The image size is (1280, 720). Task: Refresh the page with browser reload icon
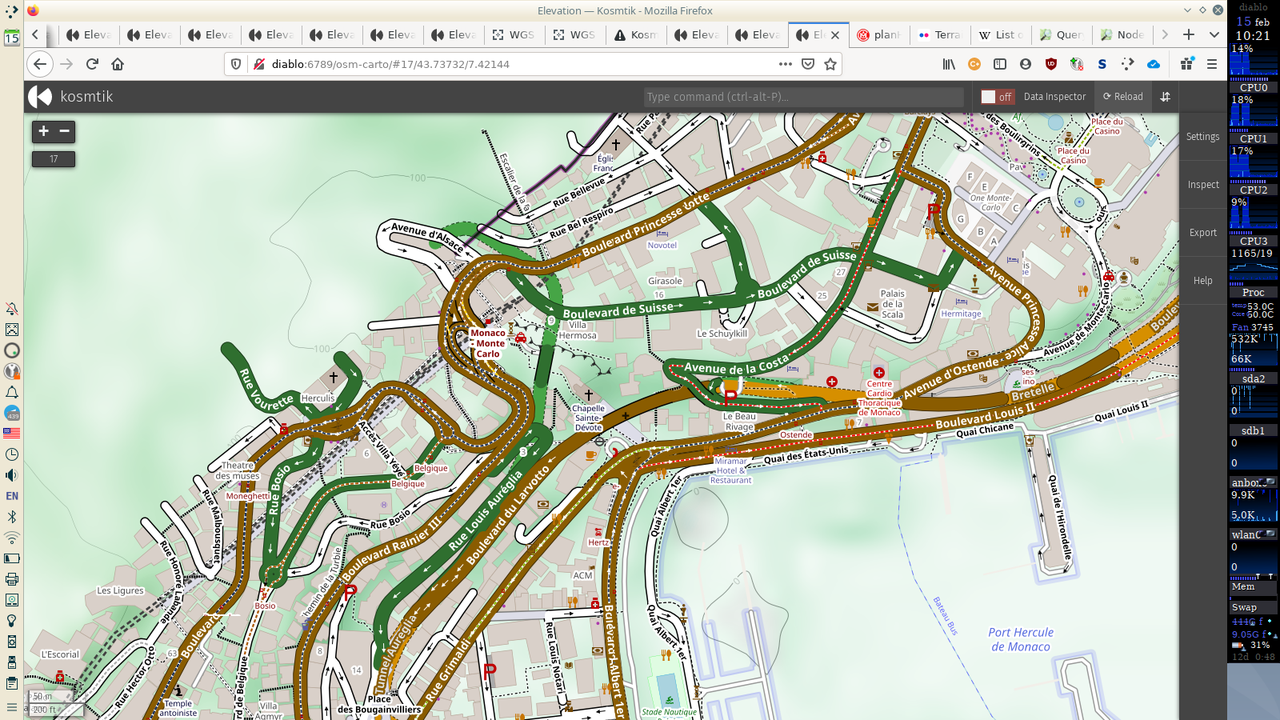pyautogui.click(x=92, y=64)
